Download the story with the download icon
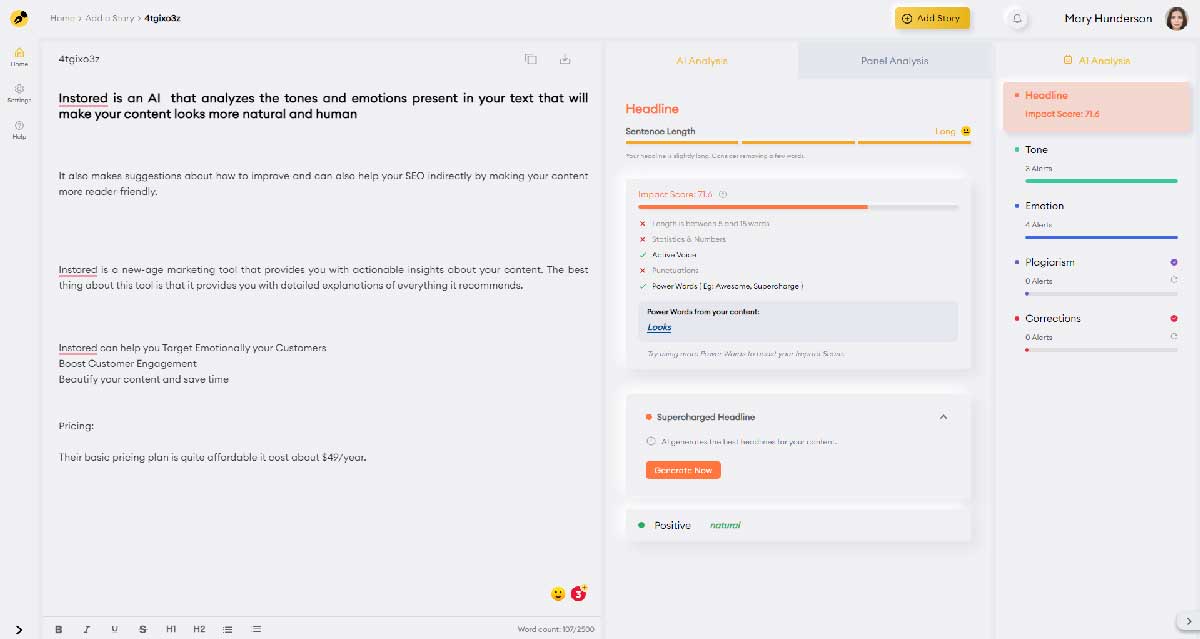The image size is (1200, 639). [565, 59]
